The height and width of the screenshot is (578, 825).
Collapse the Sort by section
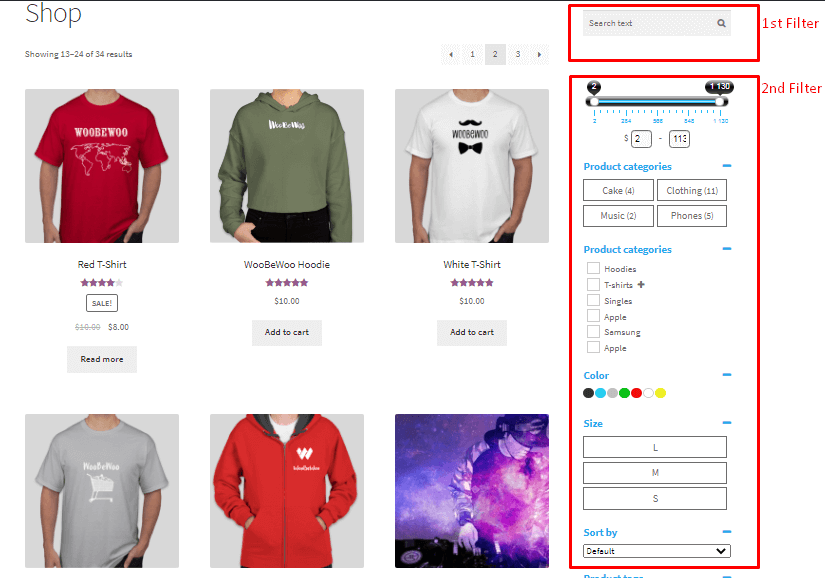click(x=727, y=532)
